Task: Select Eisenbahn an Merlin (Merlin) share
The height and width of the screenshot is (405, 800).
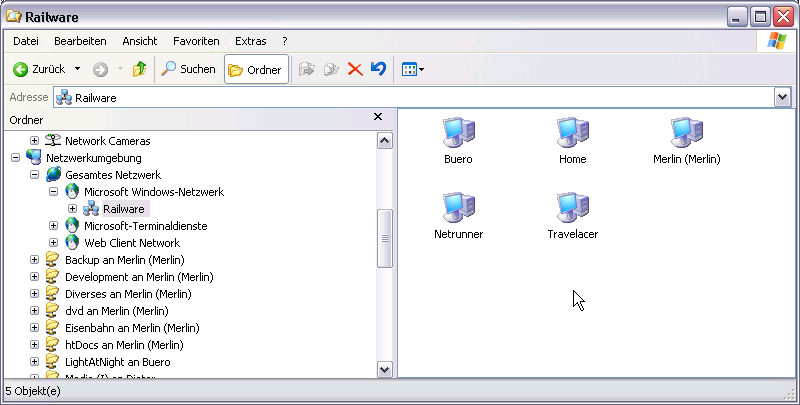Action: click(x=132, y=328)
